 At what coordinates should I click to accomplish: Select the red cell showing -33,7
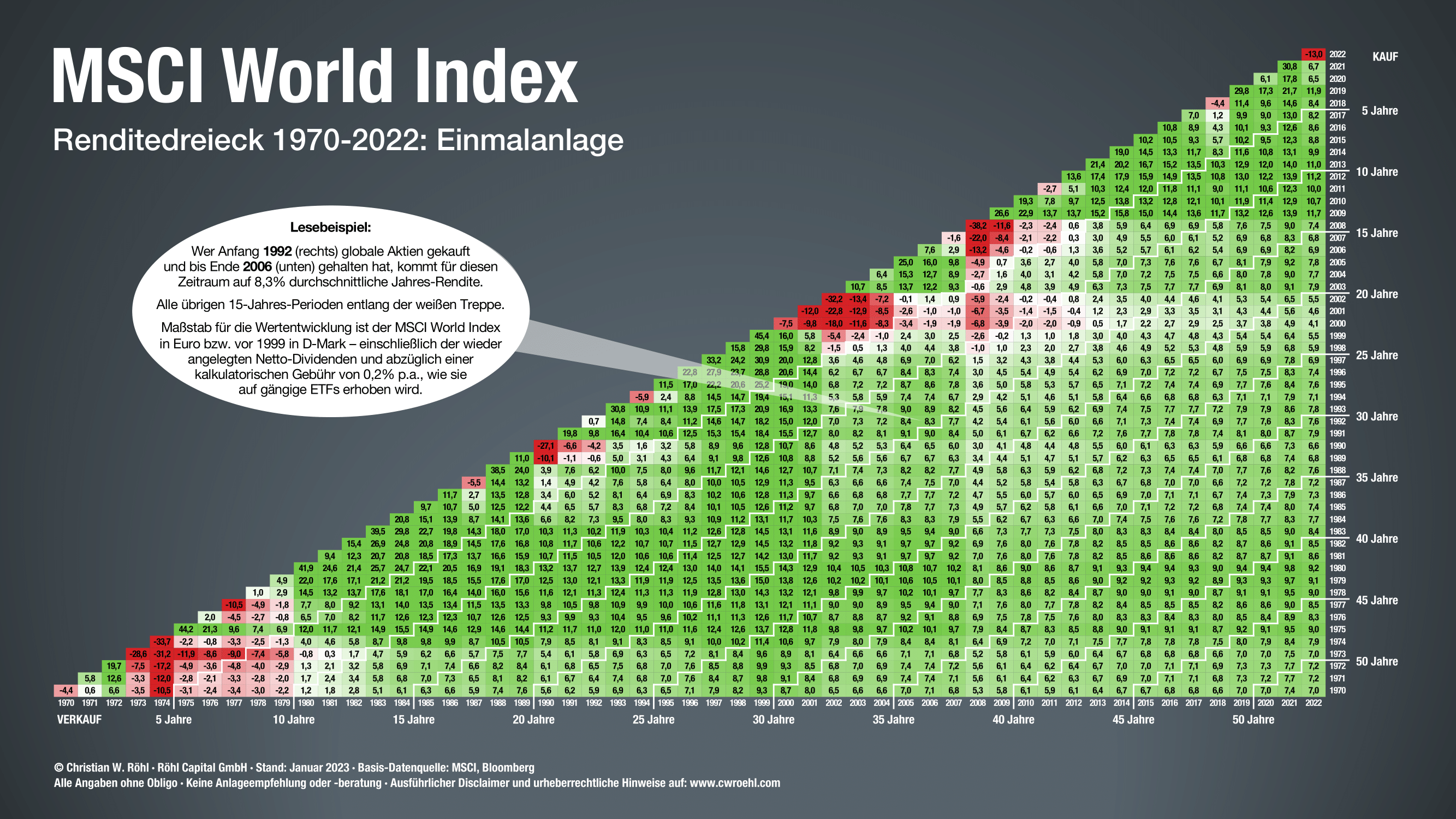[x=162, y=642]
